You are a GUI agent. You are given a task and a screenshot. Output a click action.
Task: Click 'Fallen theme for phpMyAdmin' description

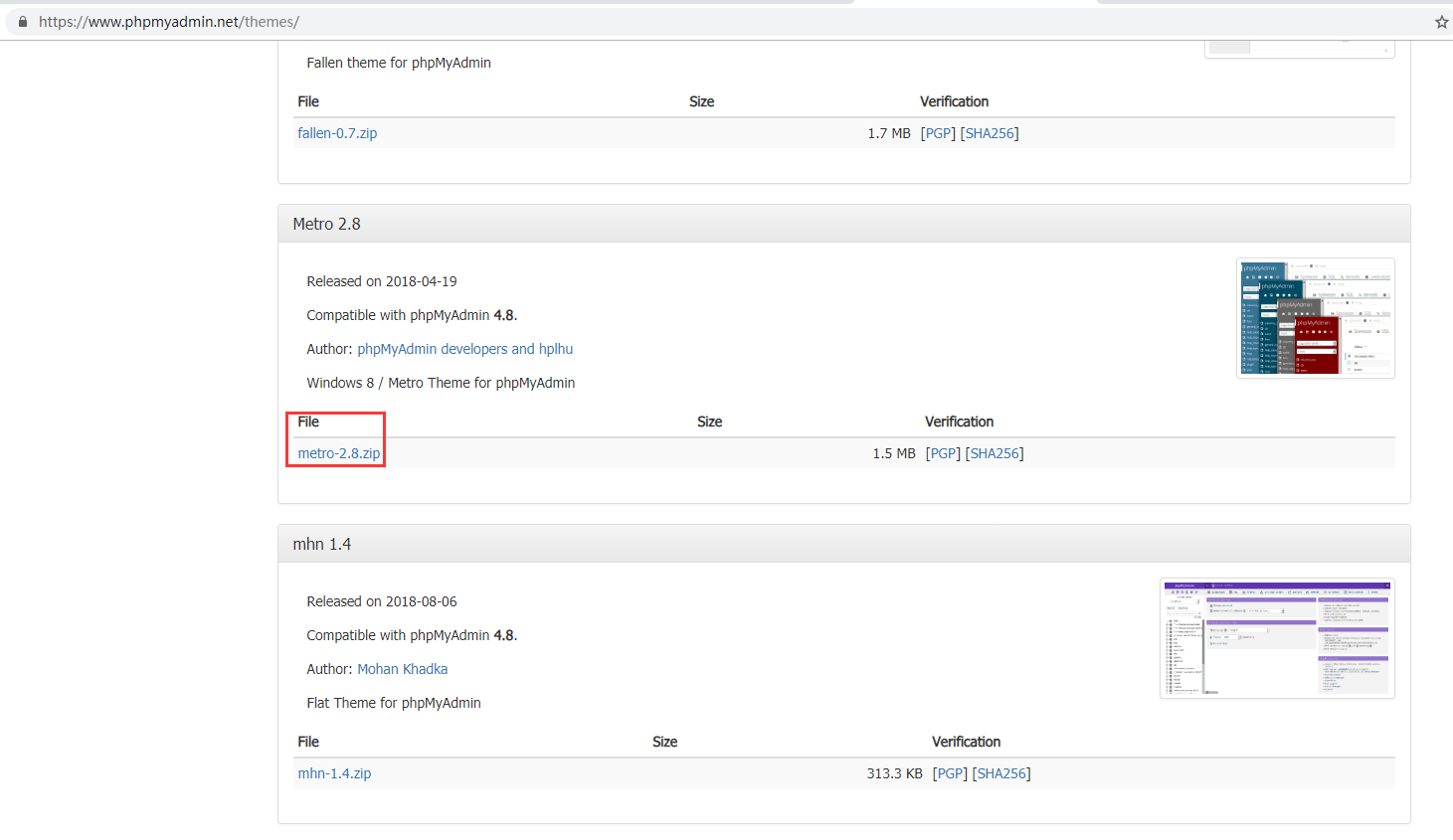[x=399, y=63]
